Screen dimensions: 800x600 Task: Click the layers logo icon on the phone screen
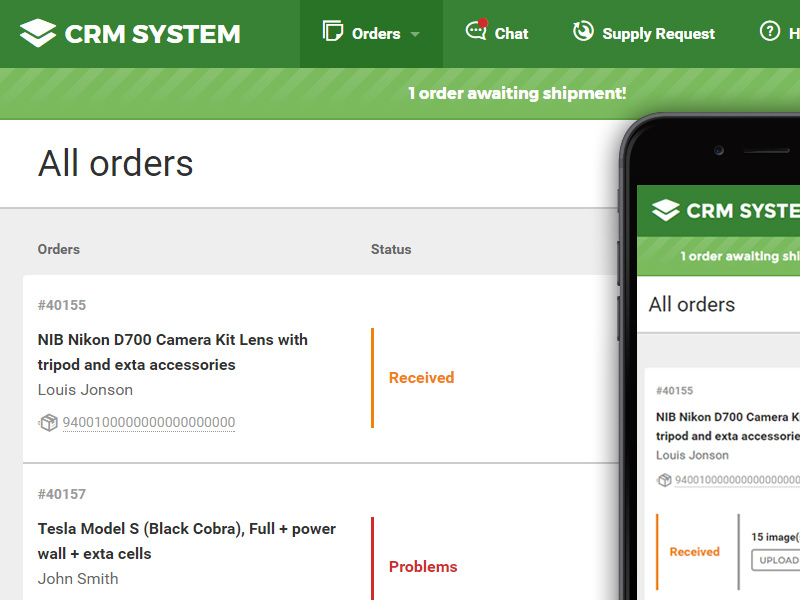point(665,210)
